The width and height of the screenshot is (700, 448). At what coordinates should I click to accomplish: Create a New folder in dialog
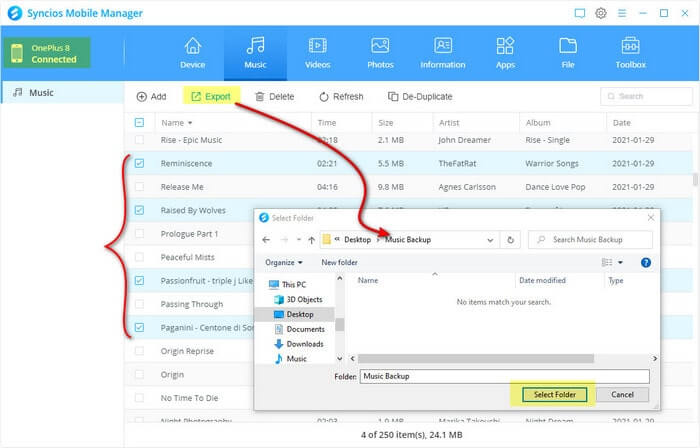click(339, 262)
